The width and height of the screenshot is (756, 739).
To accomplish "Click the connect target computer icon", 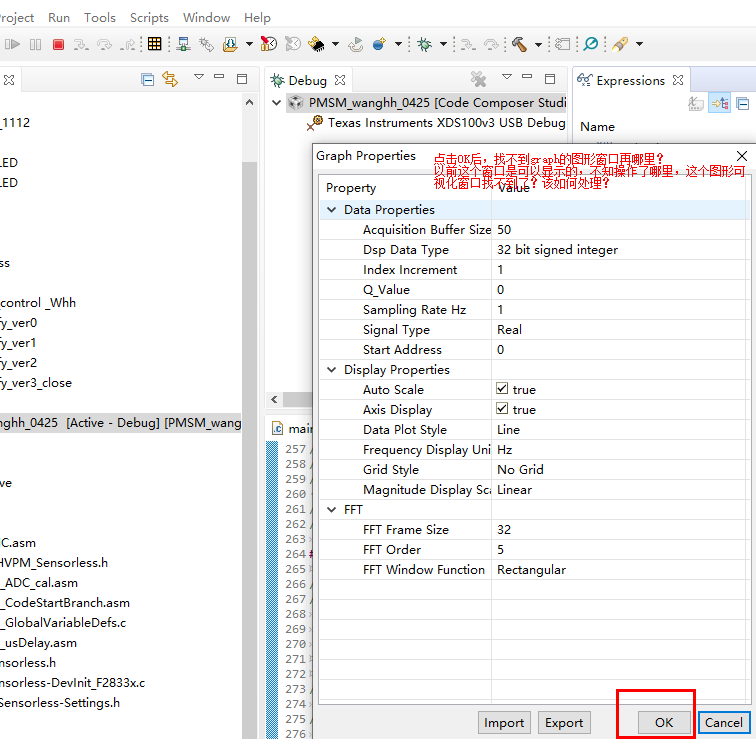I will point(183,44).
